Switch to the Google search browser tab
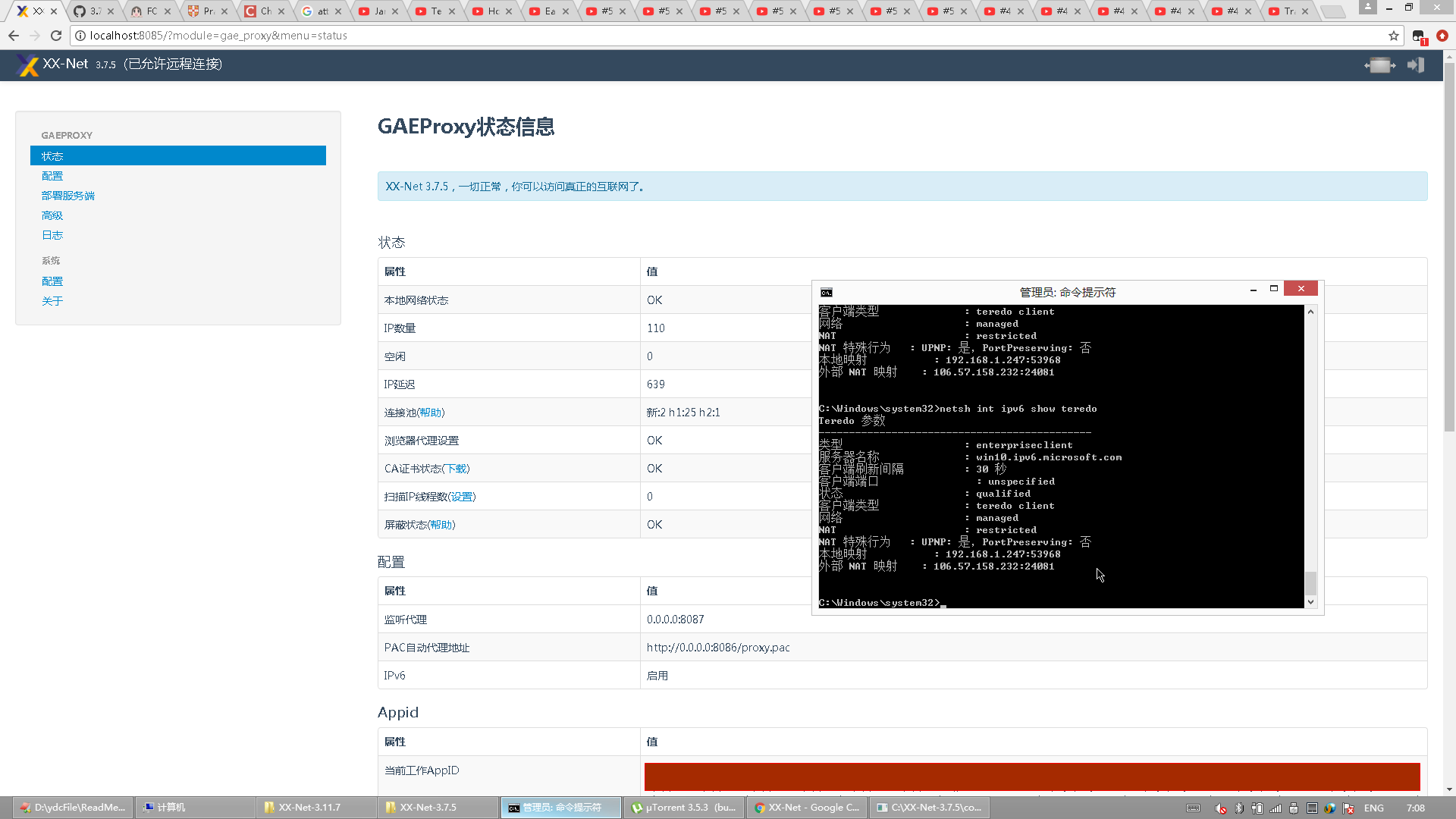The height and width of the screenshot is (819, 1456). click(322, 11)
